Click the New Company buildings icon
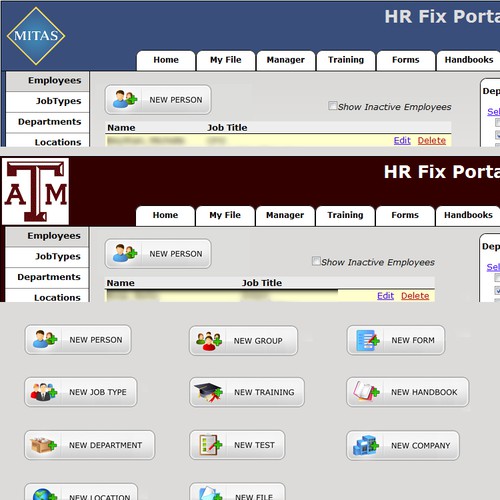Image resolution: width=500 pixels, height=500 pixels. (366, 445)
